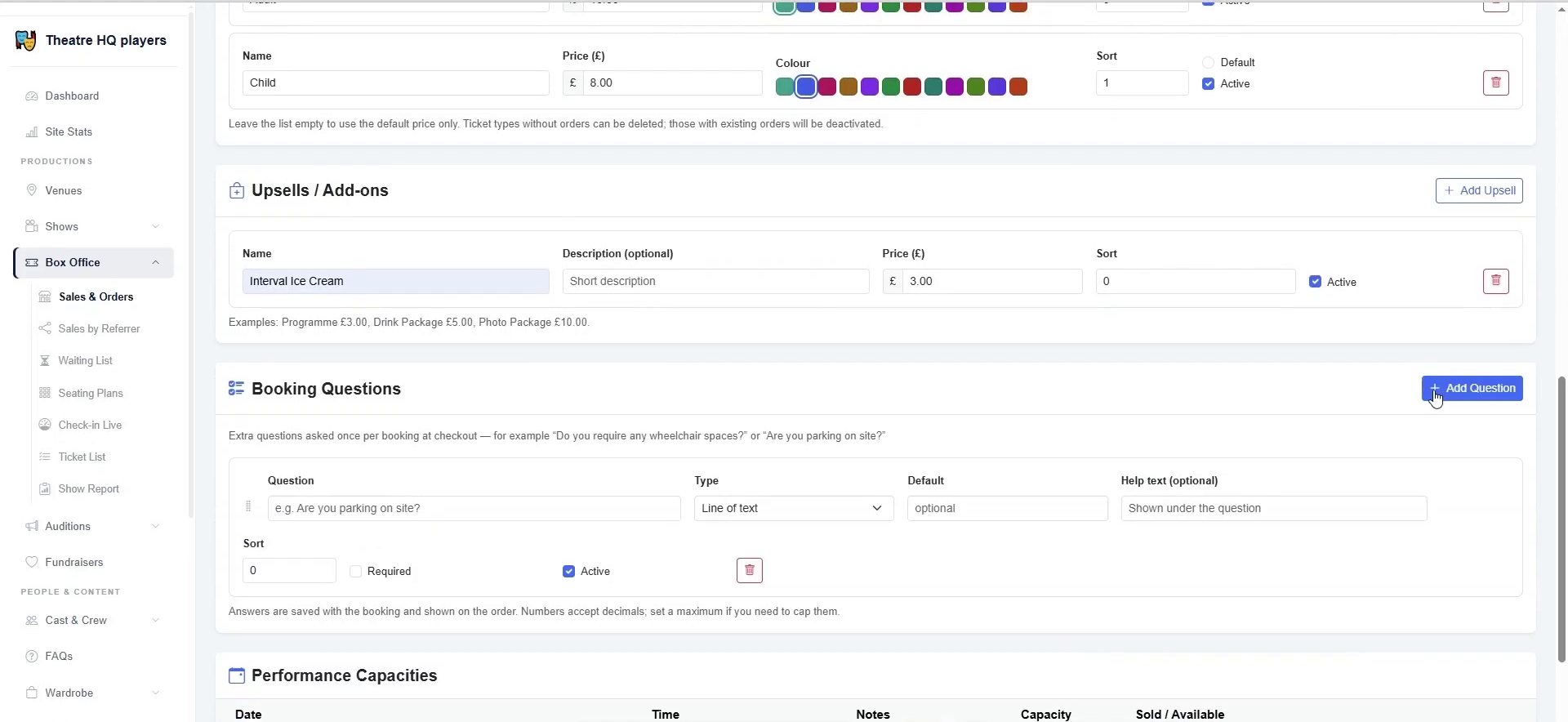Click the Add Upsell button
Viewport: 1568px width, 722px height.
(1478, 190)
